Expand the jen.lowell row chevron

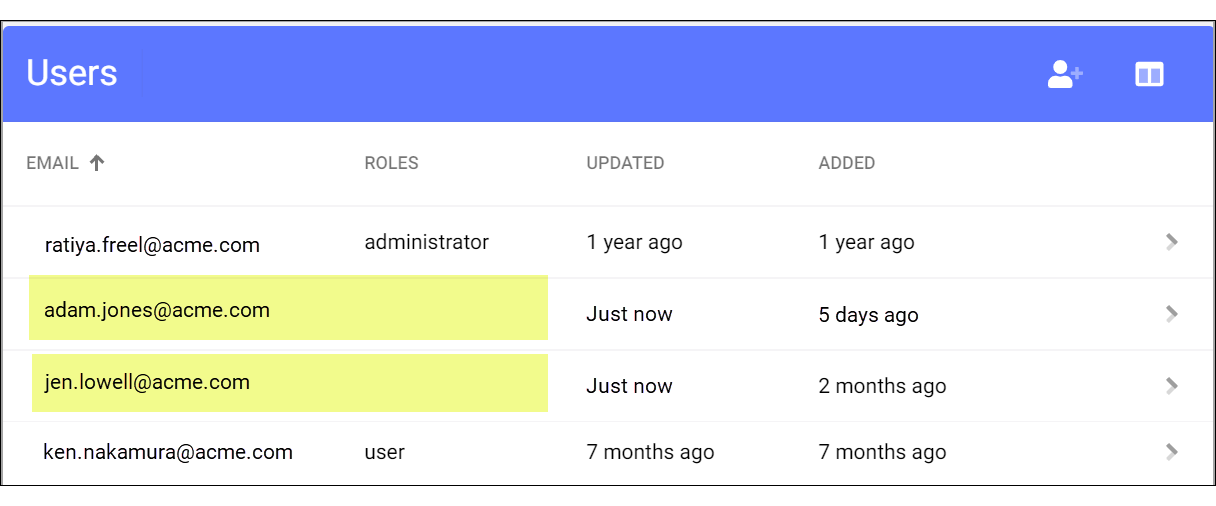[x=1172, y=386]
